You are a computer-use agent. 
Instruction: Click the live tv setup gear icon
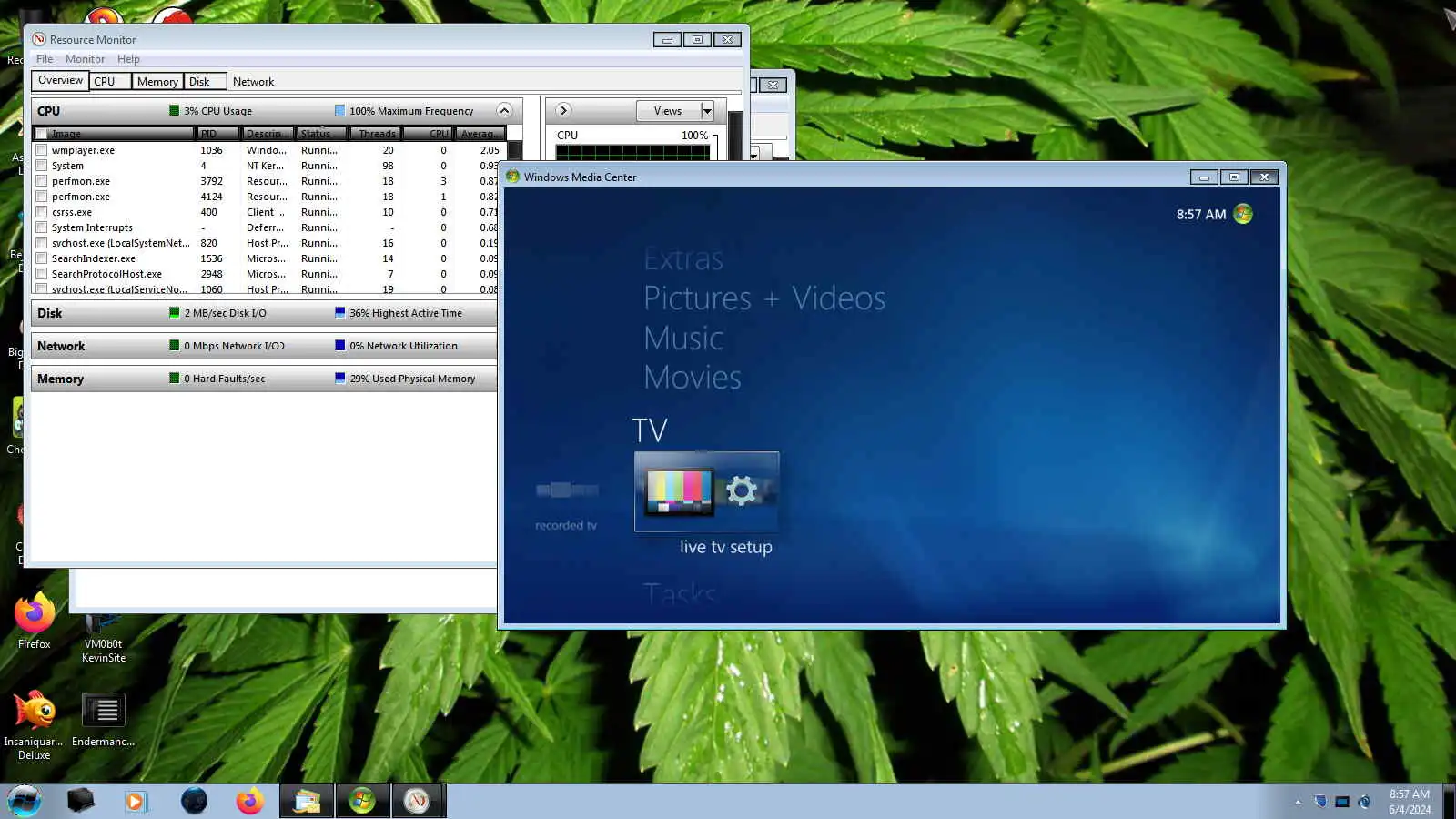point(742,490)
